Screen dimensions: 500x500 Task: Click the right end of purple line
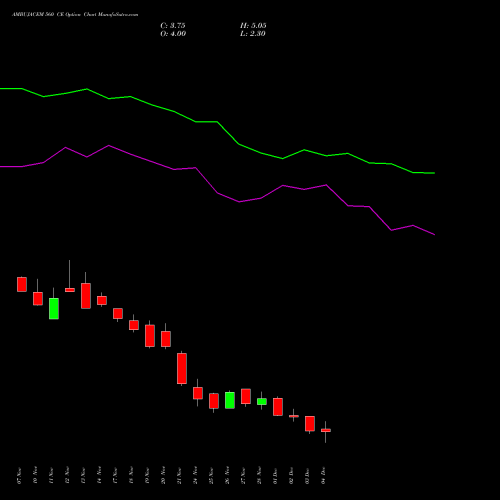click(434, 234)
